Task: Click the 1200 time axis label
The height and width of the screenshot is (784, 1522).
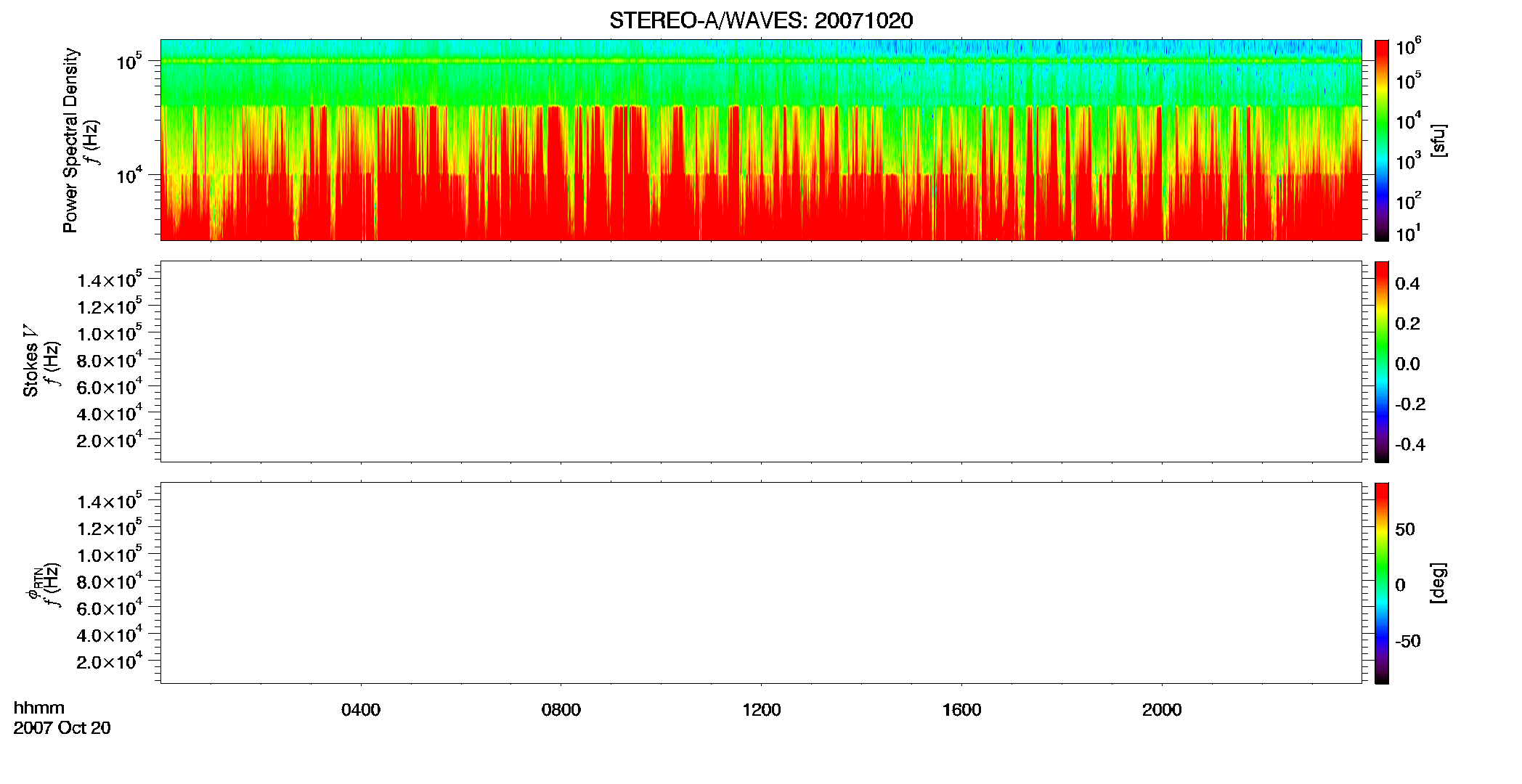Action: [761, 710]
